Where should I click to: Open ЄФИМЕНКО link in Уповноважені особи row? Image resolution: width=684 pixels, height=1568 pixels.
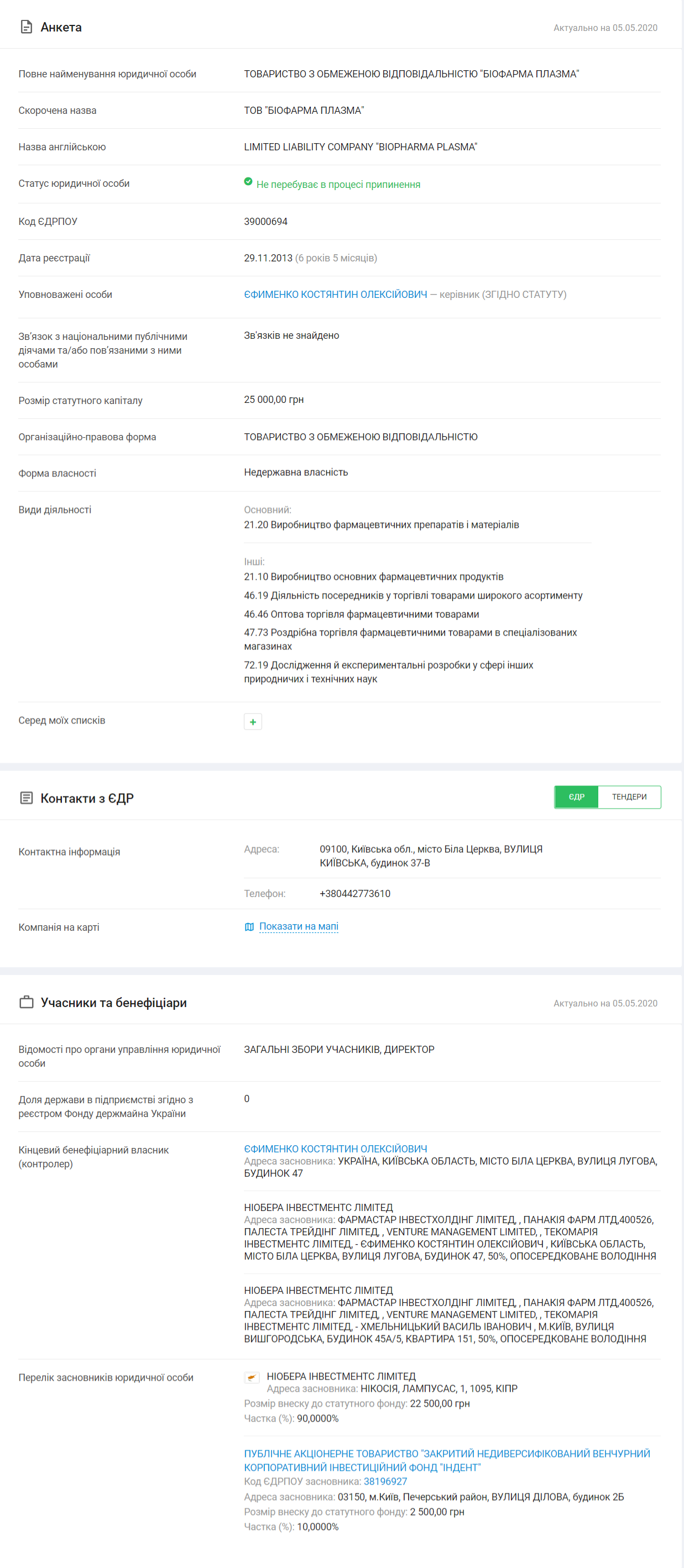pyautogui.click(x=335, y=295)
